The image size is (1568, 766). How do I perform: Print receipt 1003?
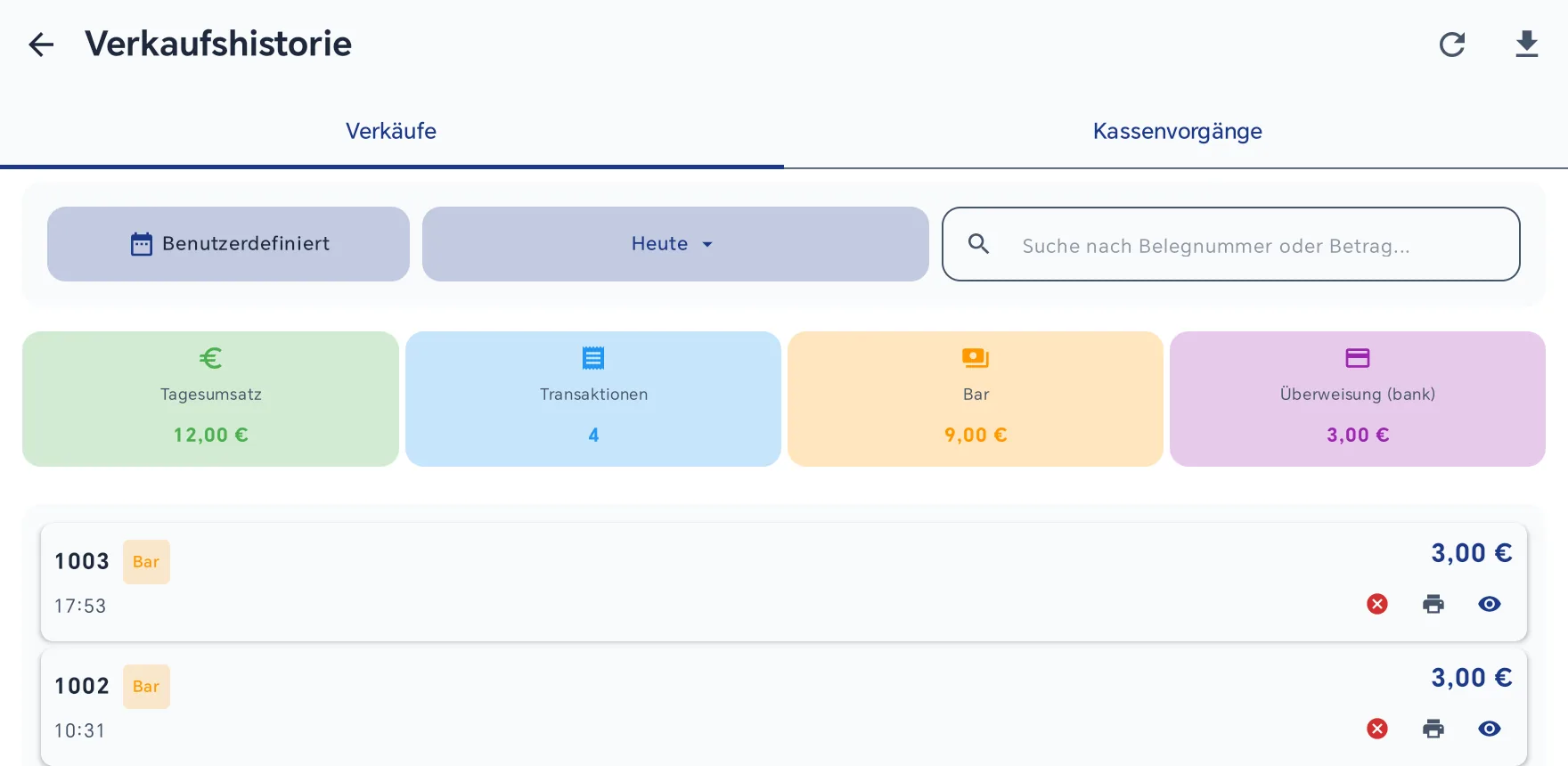click(1433, 604)
